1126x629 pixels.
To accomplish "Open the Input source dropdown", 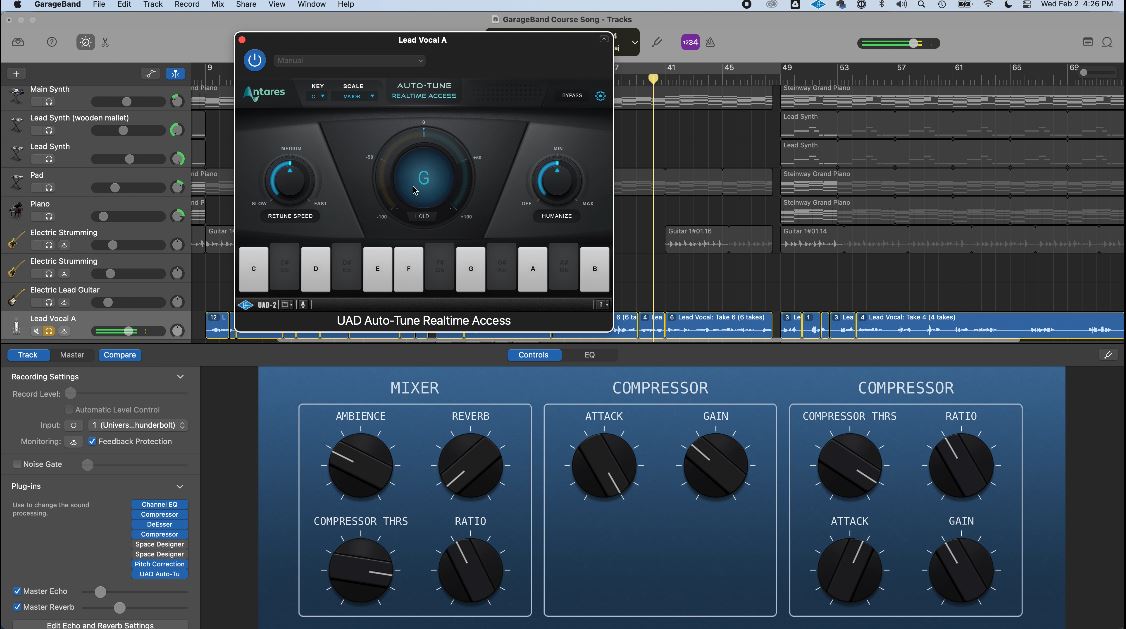I will [x=139, y=425].
